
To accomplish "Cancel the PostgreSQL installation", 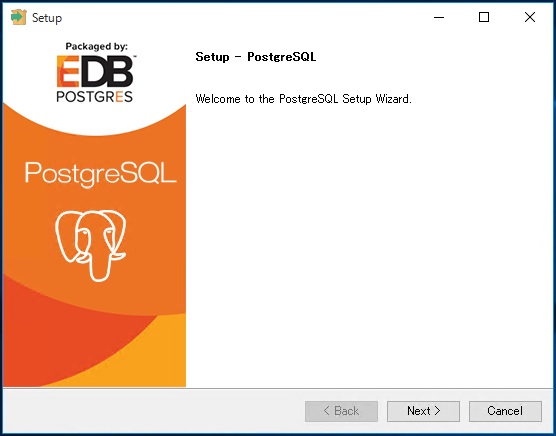I will (505, 411).
